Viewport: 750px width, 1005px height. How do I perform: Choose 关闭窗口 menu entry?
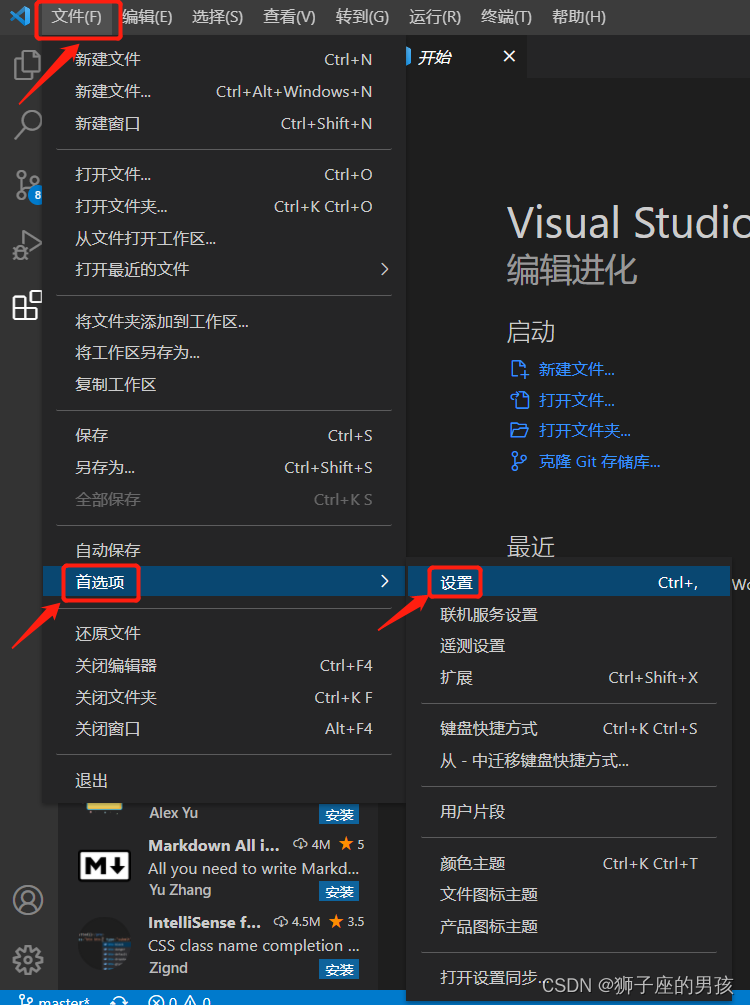pos(224,729)
